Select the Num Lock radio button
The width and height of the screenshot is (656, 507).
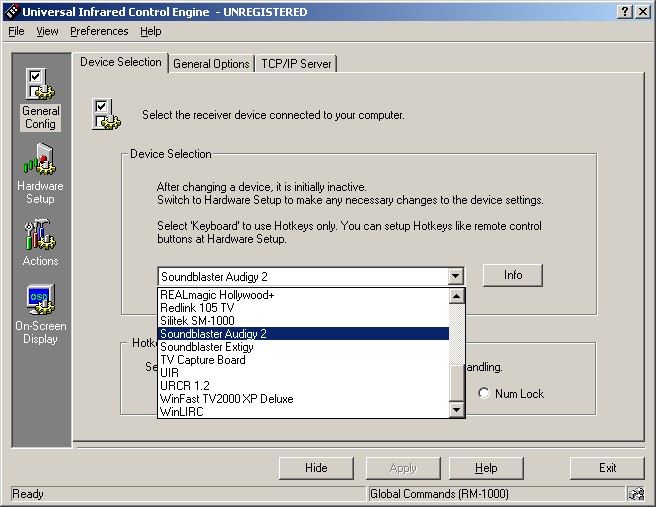[484, 393]
